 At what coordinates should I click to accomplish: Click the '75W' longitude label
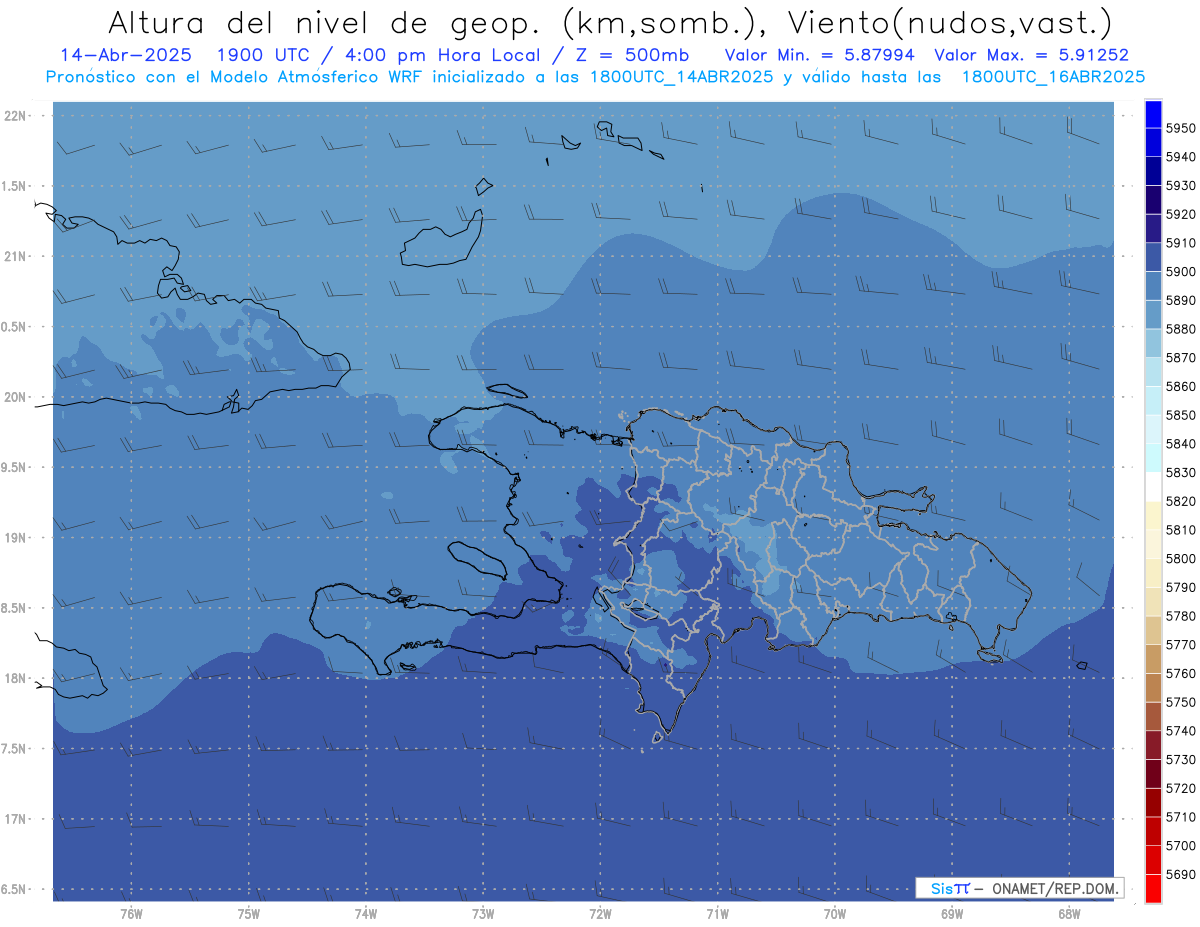pyautogui.click(x=248, y=913)
